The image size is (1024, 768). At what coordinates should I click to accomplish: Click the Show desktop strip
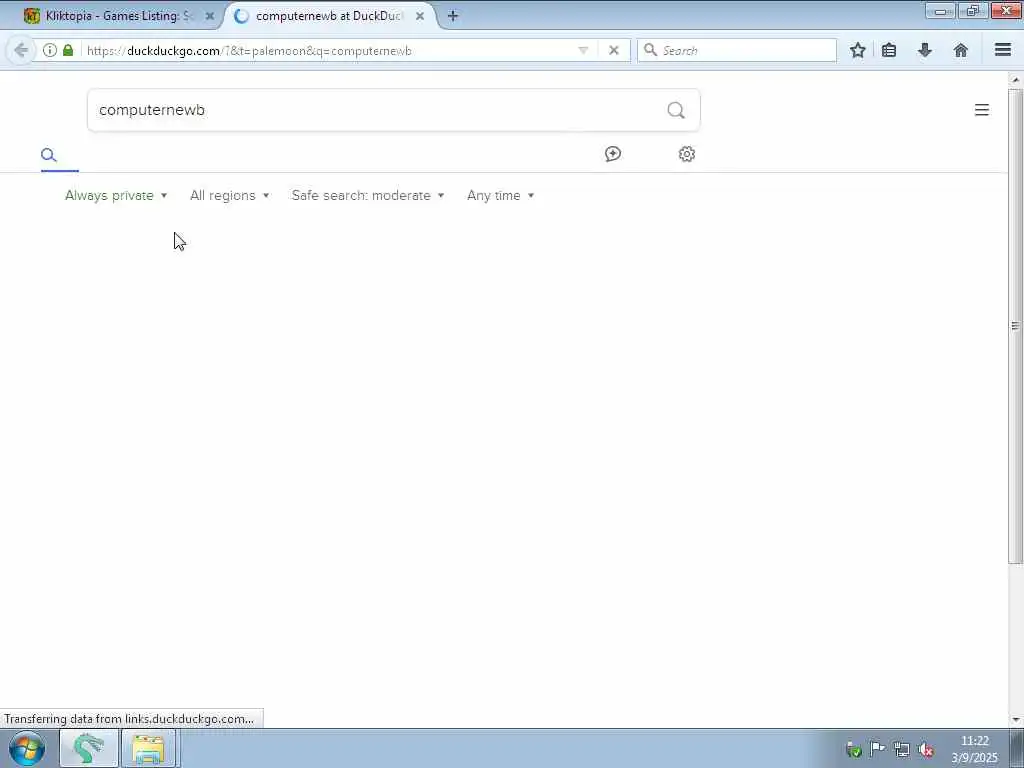point(1017,748)
